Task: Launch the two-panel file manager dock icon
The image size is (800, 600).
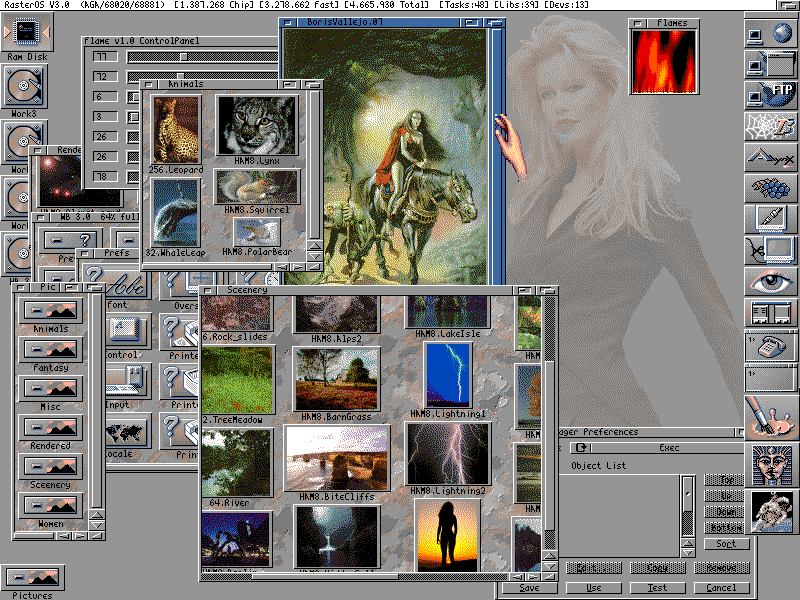Action: 770,313
